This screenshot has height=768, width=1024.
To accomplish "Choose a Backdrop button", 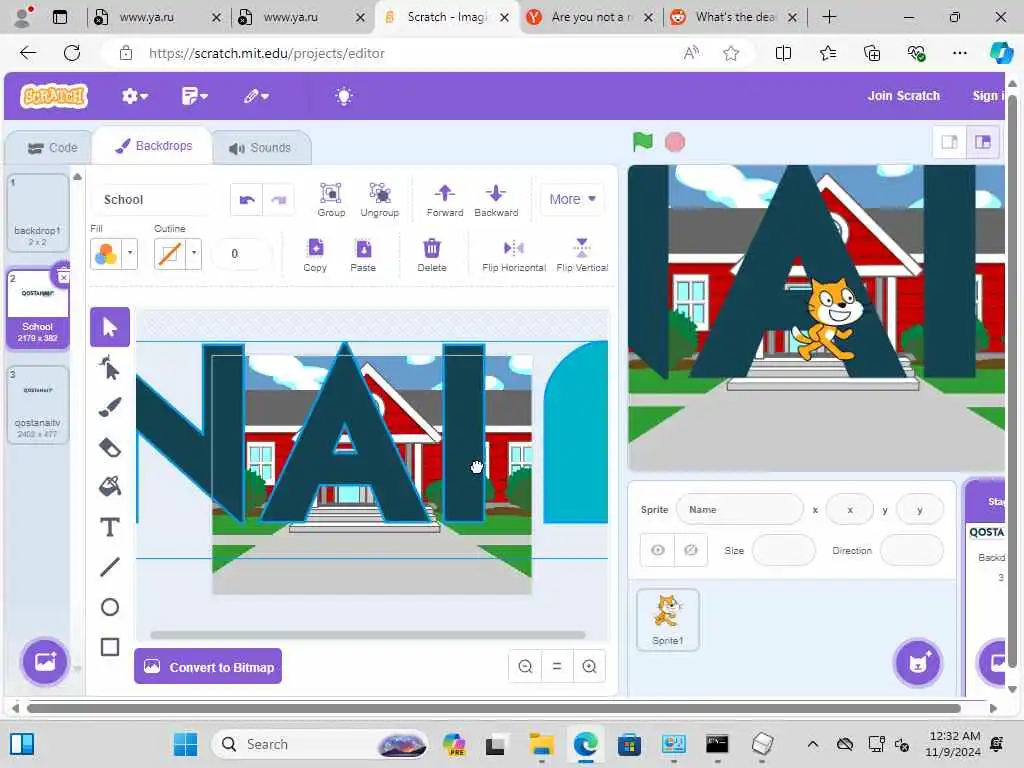I will [x=44, y=662].
